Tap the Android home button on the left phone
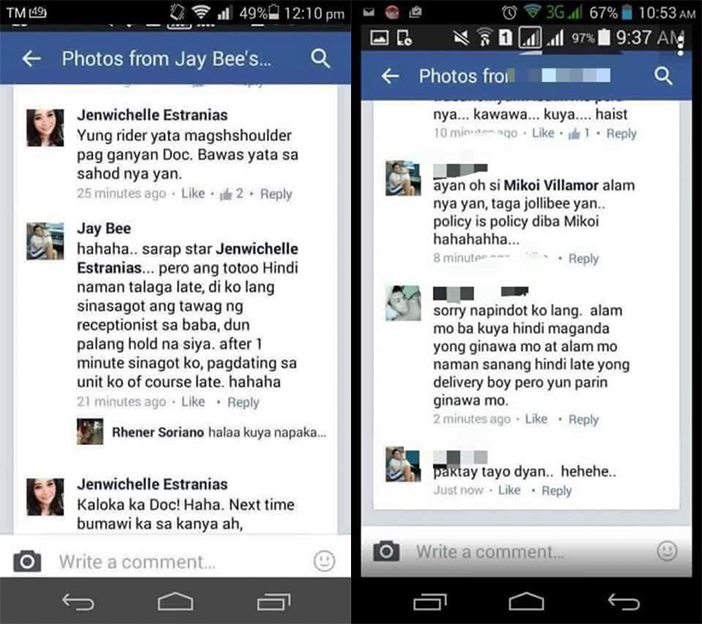This screenshot has height=624, width=702. pos(176,602)
